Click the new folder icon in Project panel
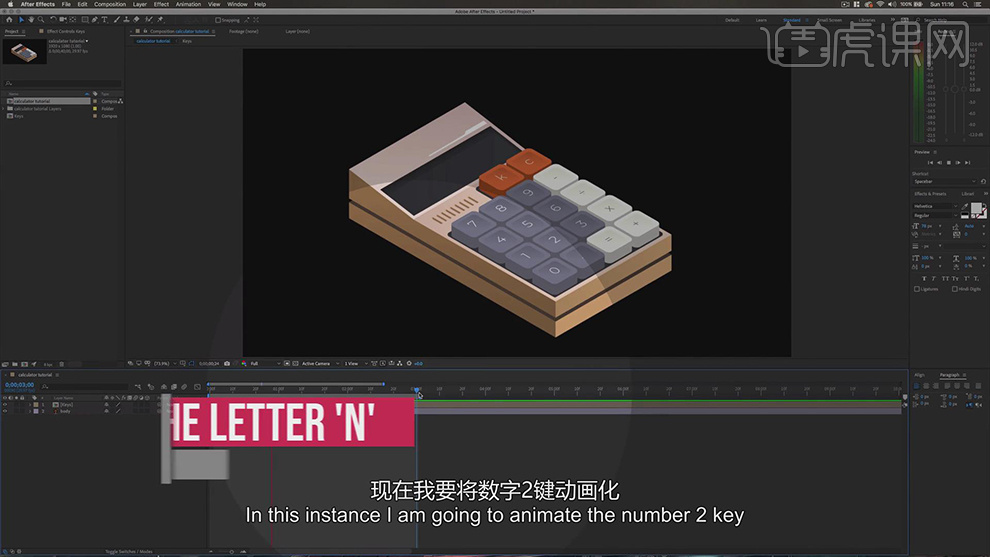Image resolution: width=990 pixels, height=557 pixels. pyautogui.click(x=15, y=364)
